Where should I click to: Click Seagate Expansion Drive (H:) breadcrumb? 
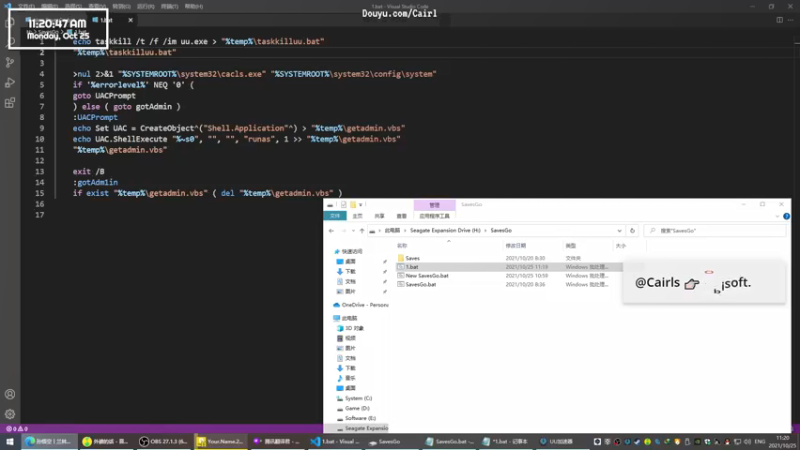(x=445, y=231)
